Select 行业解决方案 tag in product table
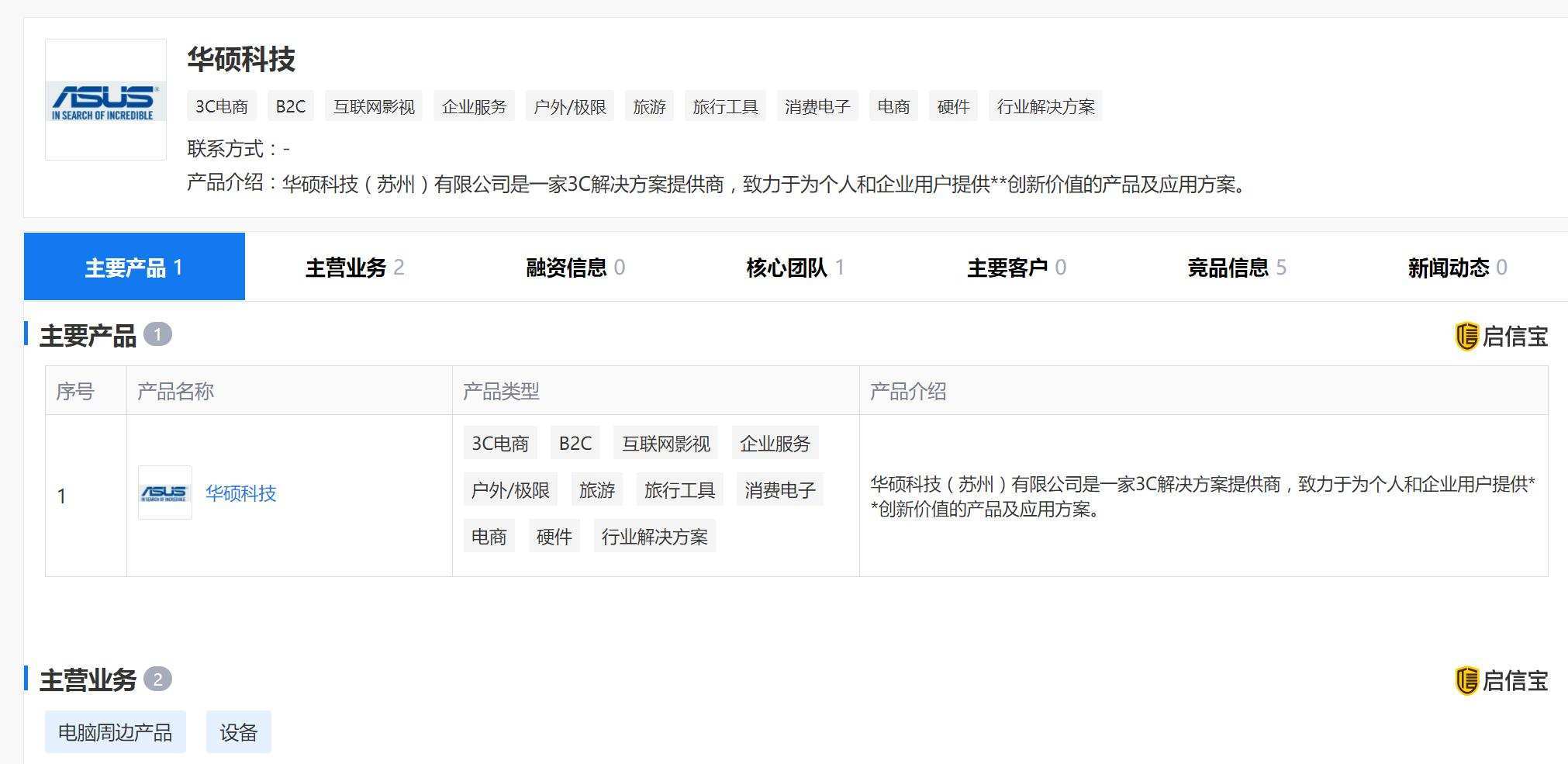This screenshot has height=764, width=1568. click(654, 536)
